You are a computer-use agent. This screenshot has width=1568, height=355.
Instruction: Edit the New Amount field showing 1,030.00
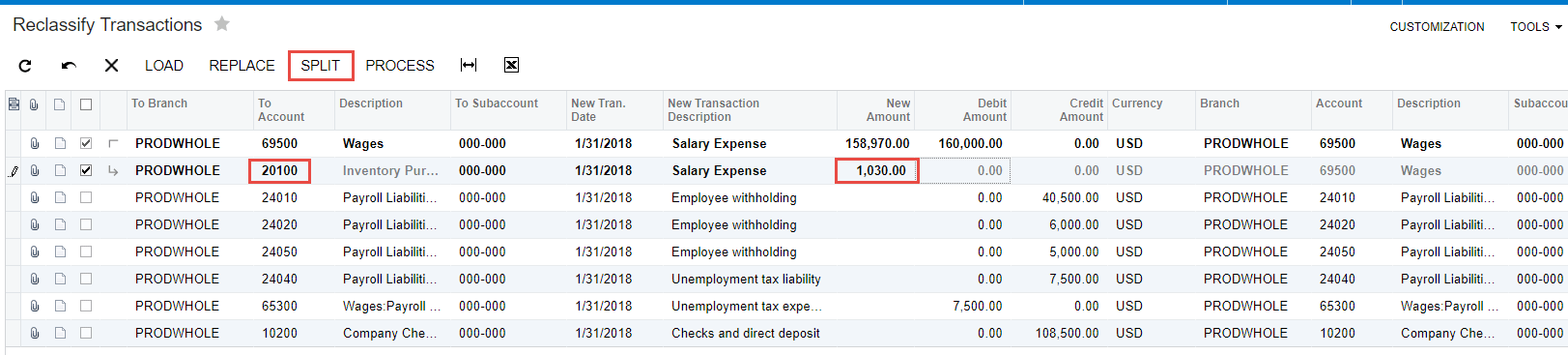(x=876, y=171)
